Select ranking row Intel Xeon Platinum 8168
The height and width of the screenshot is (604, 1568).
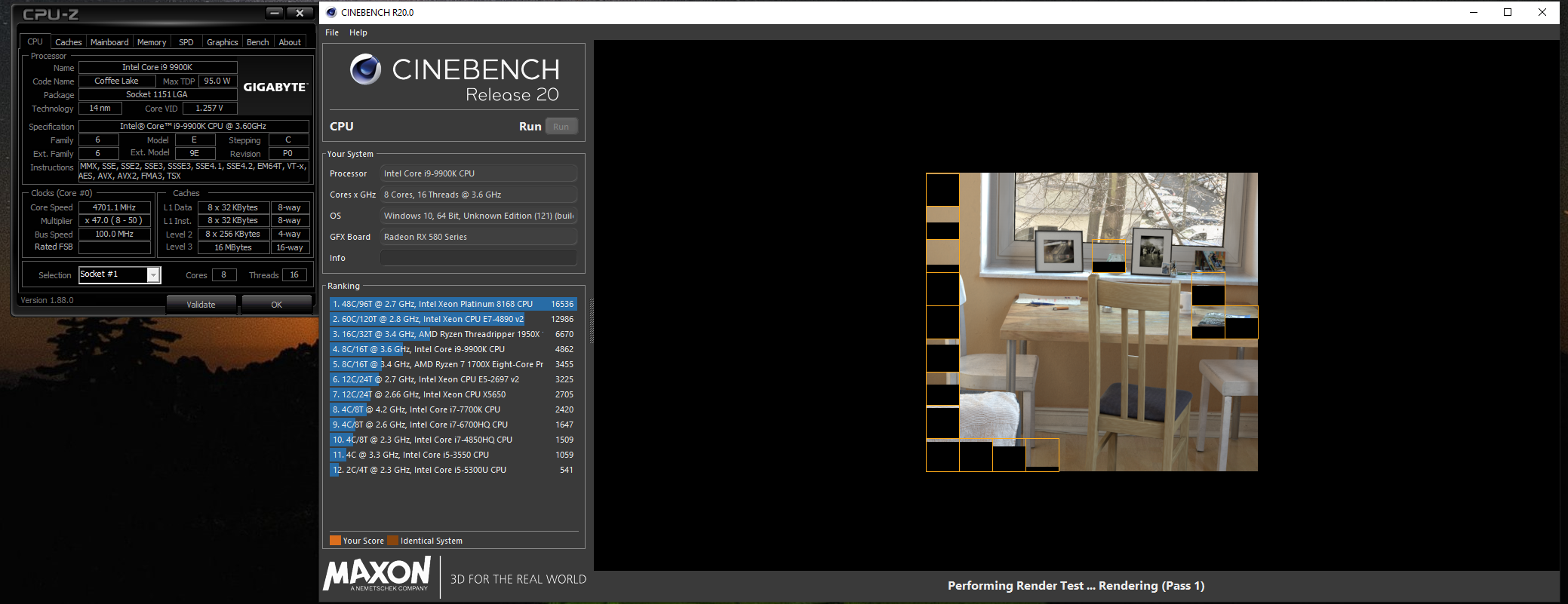tap(453, 304)
